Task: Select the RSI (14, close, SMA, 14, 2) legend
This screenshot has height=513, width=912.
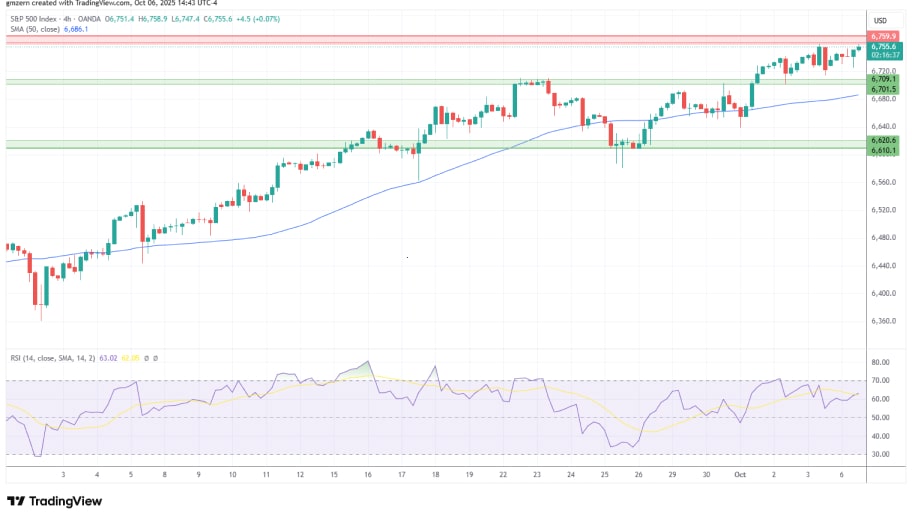Action: (50, 357)
